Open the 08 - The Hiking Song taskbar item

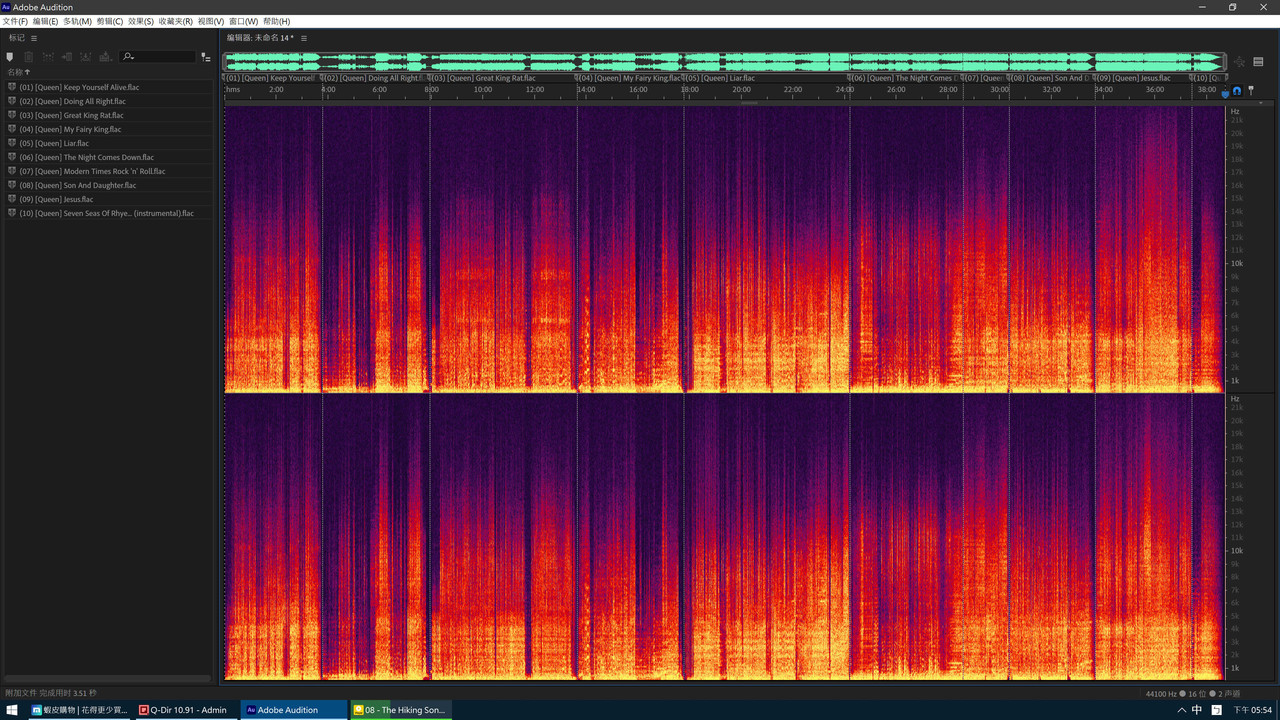click(x=399, y=710)
